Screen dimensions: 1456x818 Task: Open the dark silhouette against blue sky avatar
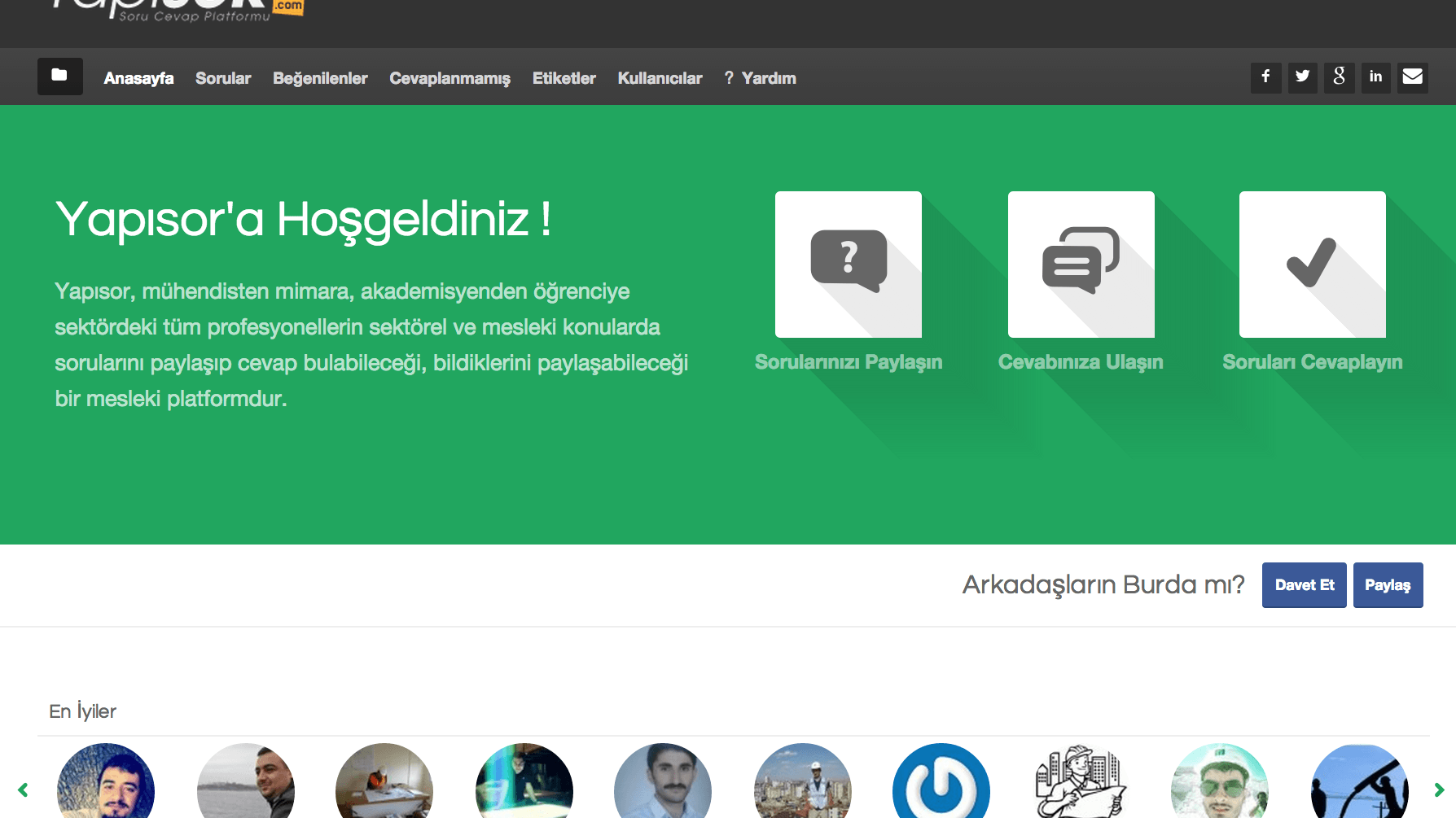point(1360,781)
